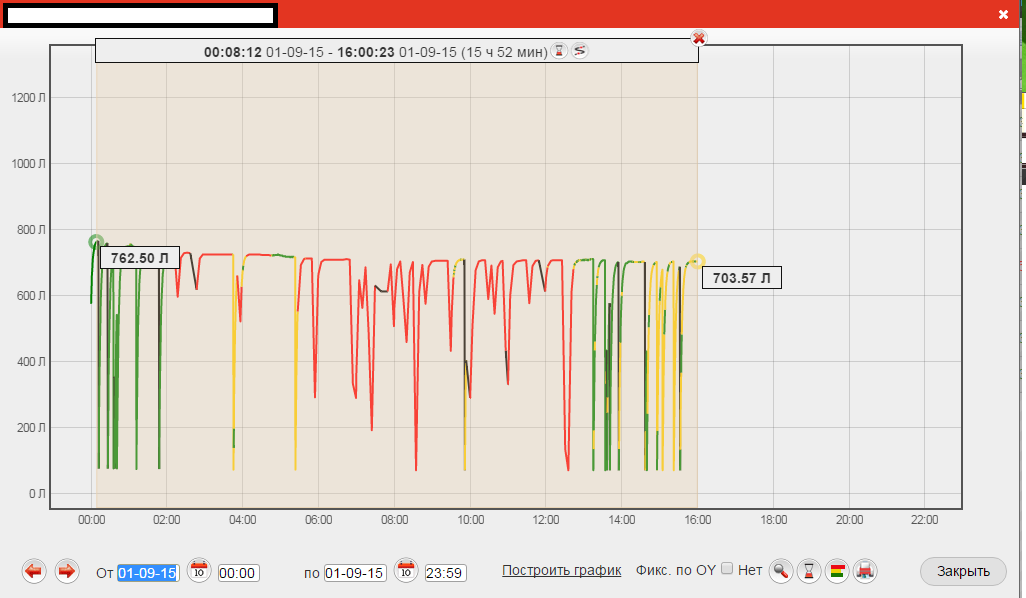Click the end time field '23:59'
The width and height of the screenshot is (1026, 598).
click(445, 573)
